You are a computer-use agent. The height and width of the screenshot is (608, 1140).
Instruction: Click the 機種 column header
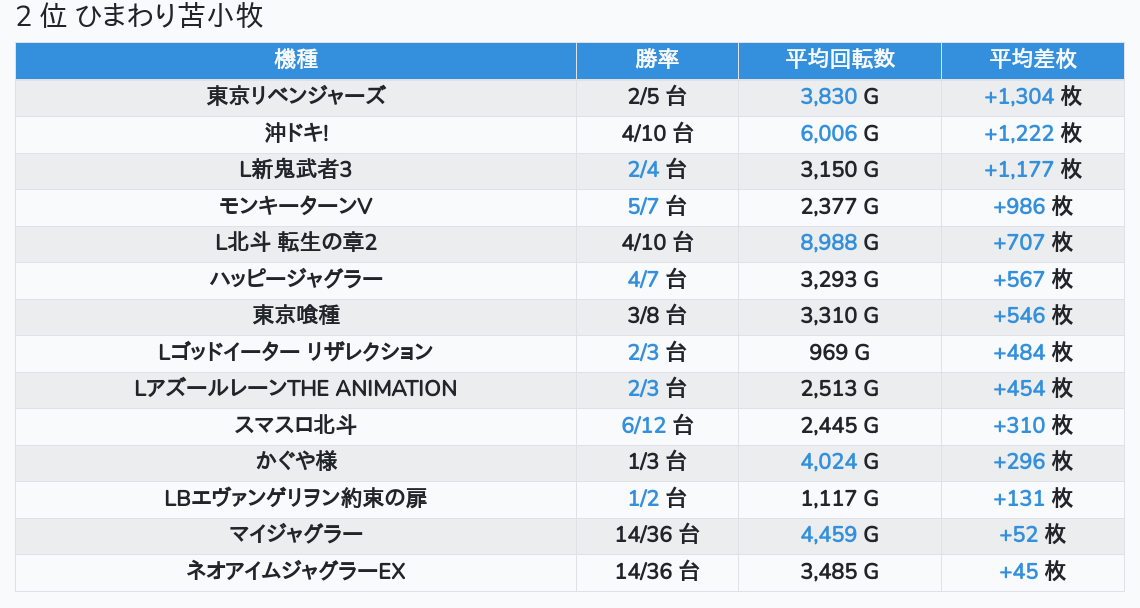296,59
